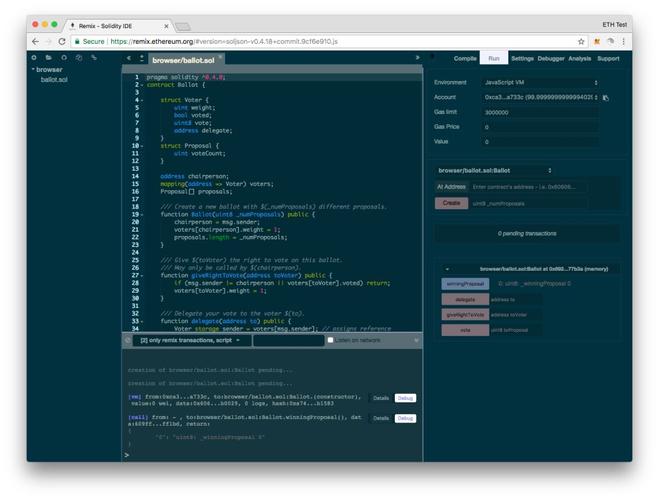The width and height of the screenshot is (659, 500).
Task: Click the giveRightToVote function button
Action: (x=465, y=315)
